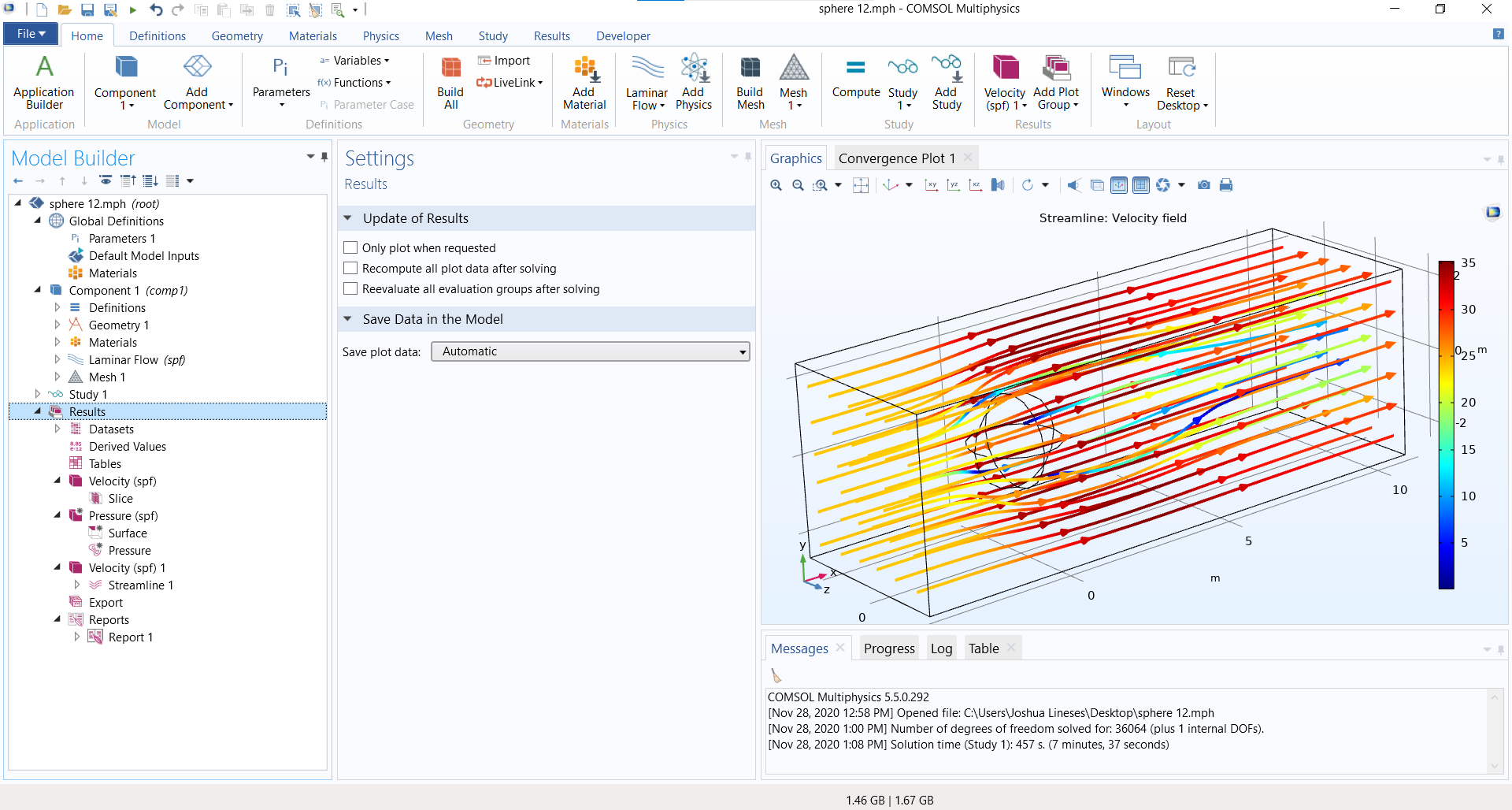Collapse the Update of Results section
Image resolution: width=1512 pixels, height=810 pixels.
[347, 218]
